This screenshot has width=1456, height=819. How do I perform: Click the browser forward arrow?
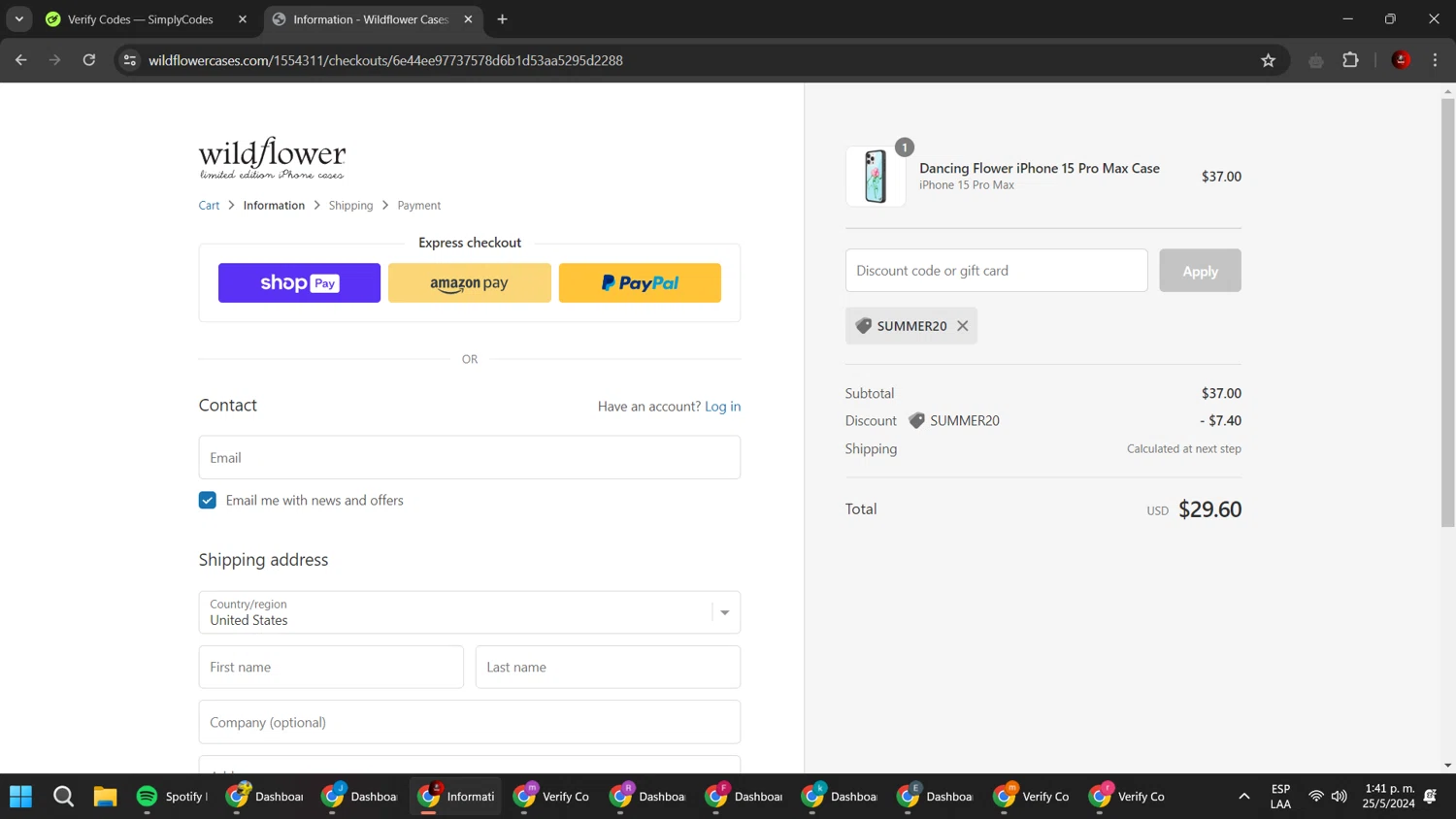[55, 60]
